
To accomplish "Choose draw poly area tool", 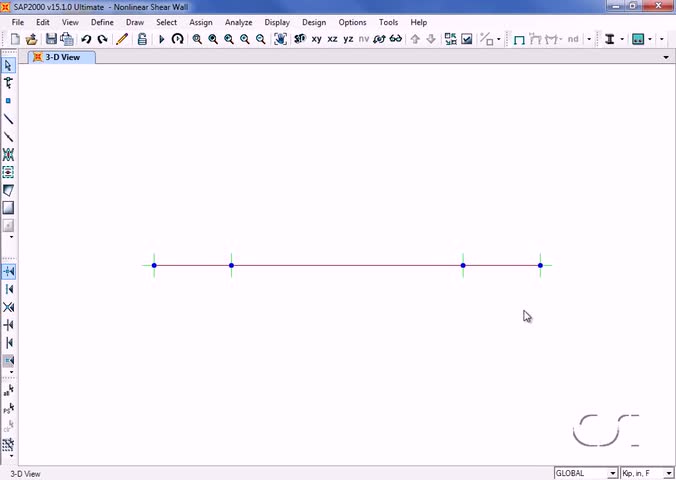I will click(x=8, y=190).
